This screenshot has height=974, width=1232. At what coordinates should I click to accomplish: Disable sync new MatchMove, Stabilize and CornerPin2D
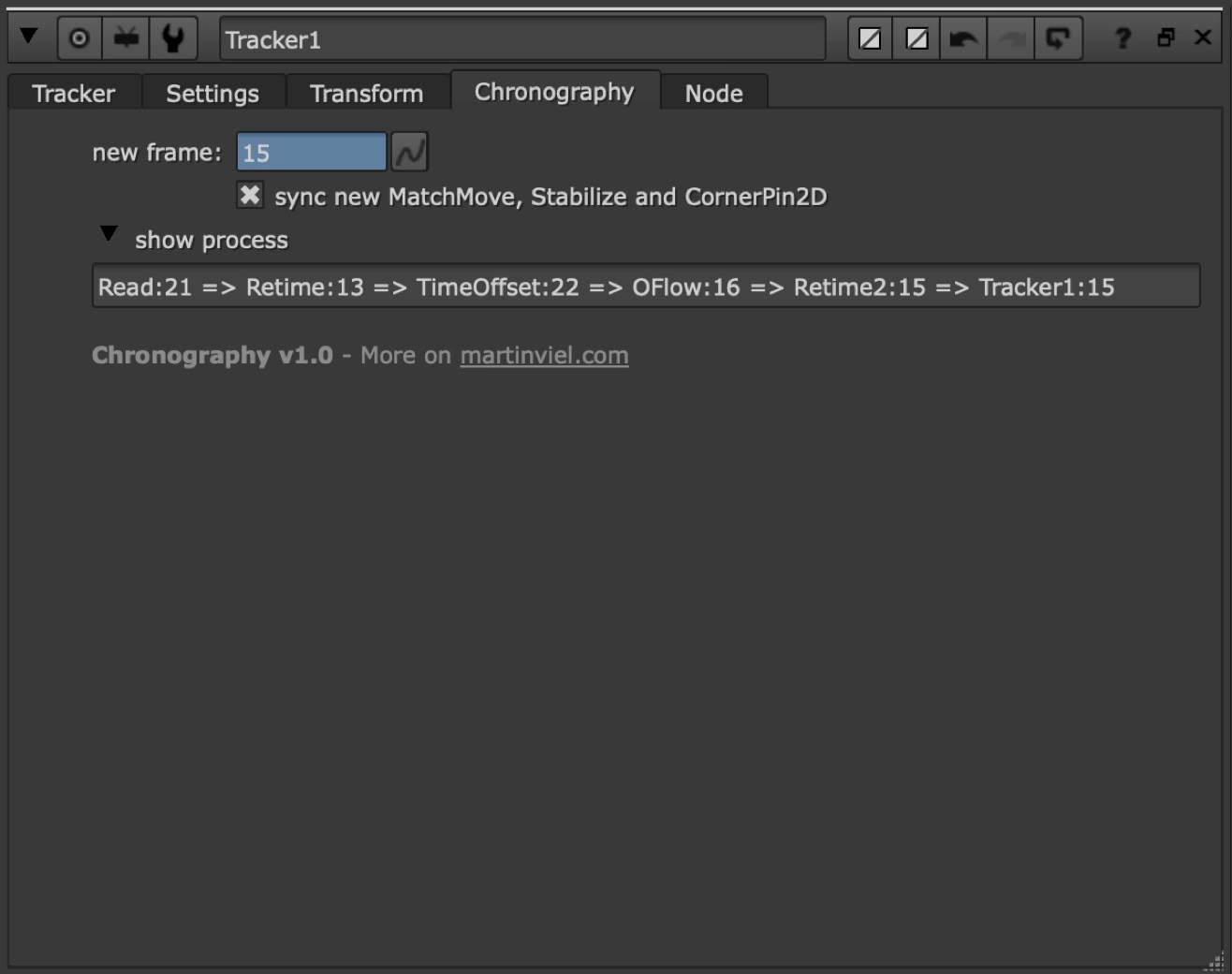coord(250,195)
